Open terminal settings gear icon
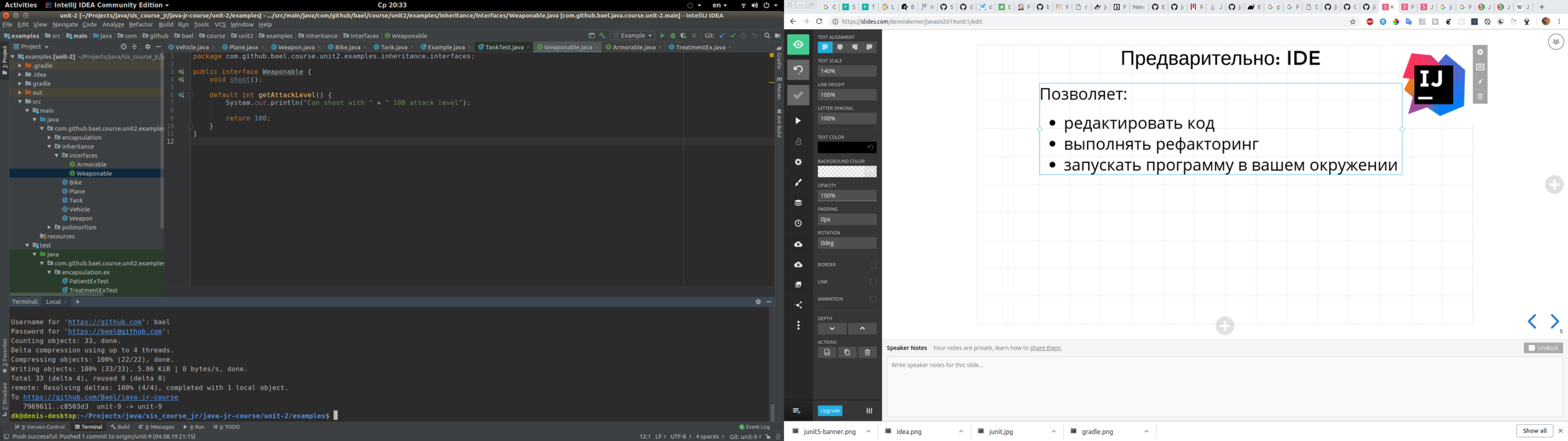Viewport: 1568px width, 441px height. [x=758, y=302]
